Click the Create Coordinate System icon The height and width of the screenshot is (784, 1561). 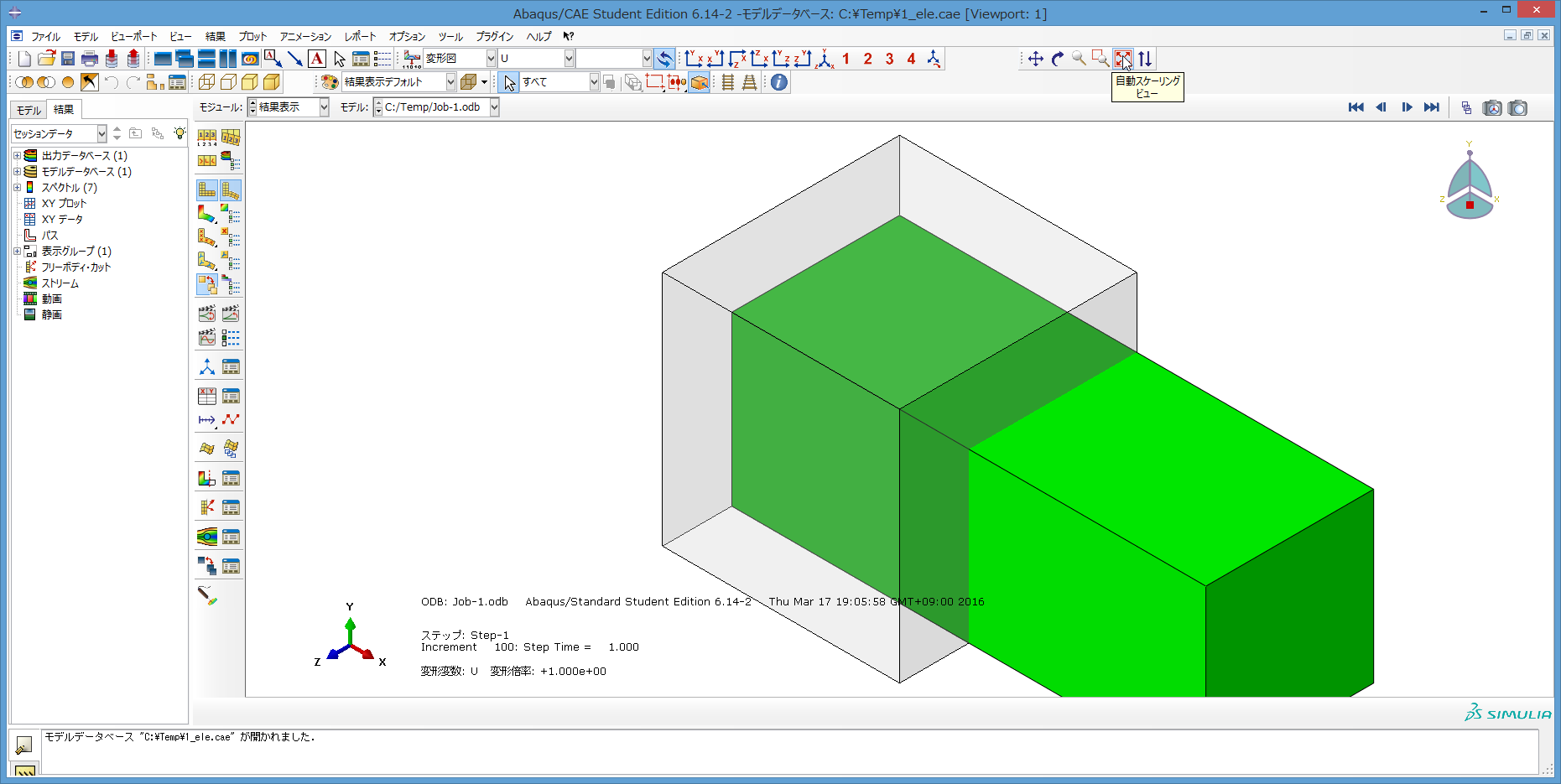[x=207, y=366]
